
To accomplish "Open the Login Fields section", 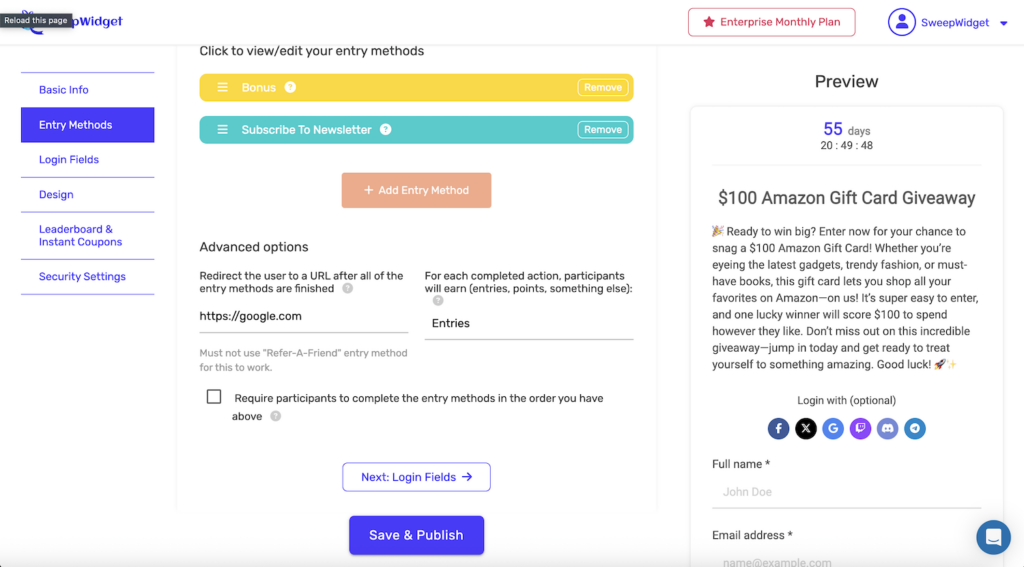I will 69,160.
